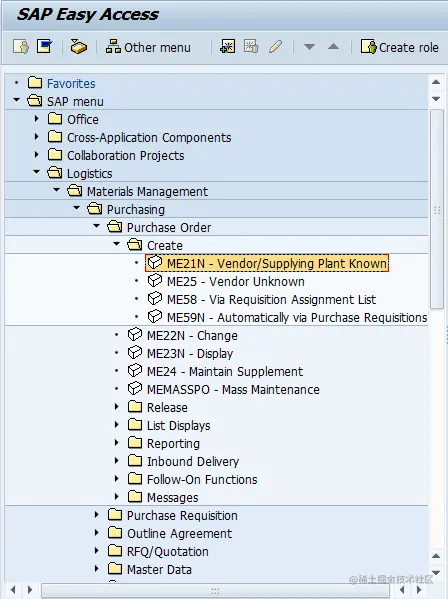Viewport: 448px width, 599px height.
Task: Expand Cross-Application Components folder
Action: [x=36, y=136]
